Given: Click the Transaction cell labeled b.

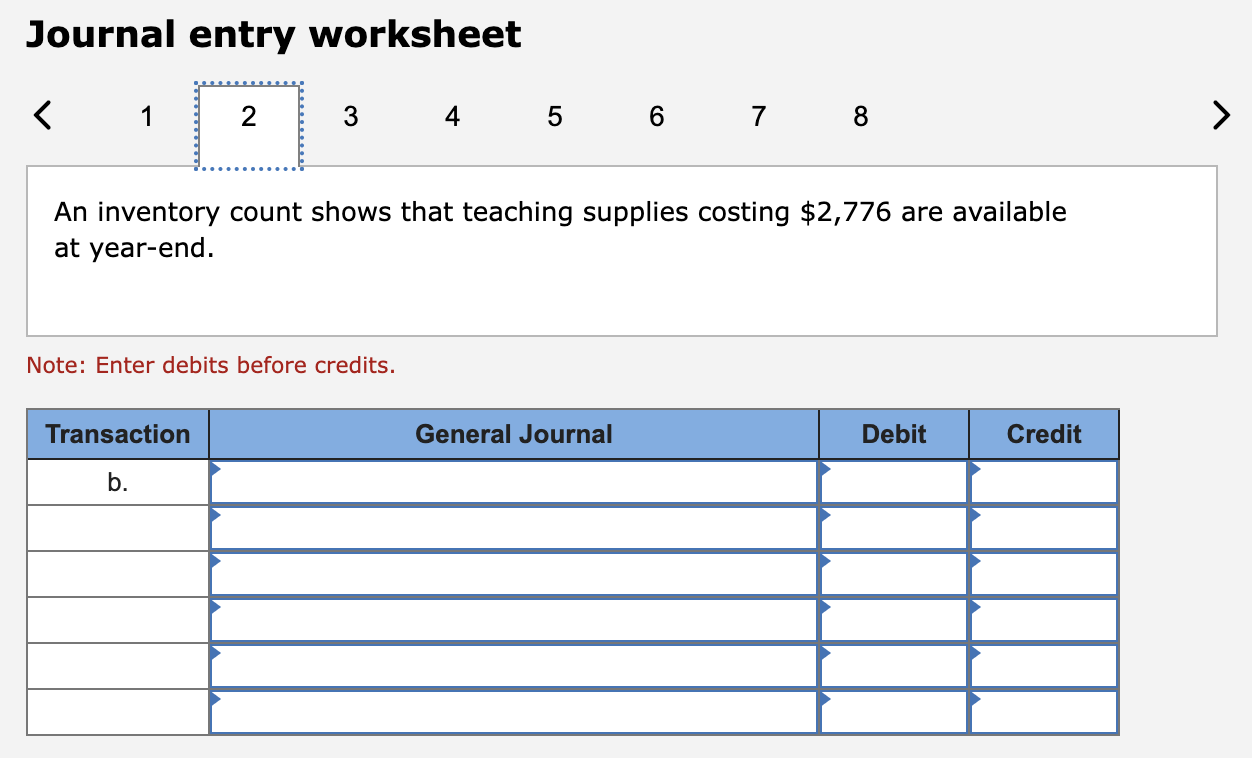Looking at the screenshot, I should click(x=117, y=481).
